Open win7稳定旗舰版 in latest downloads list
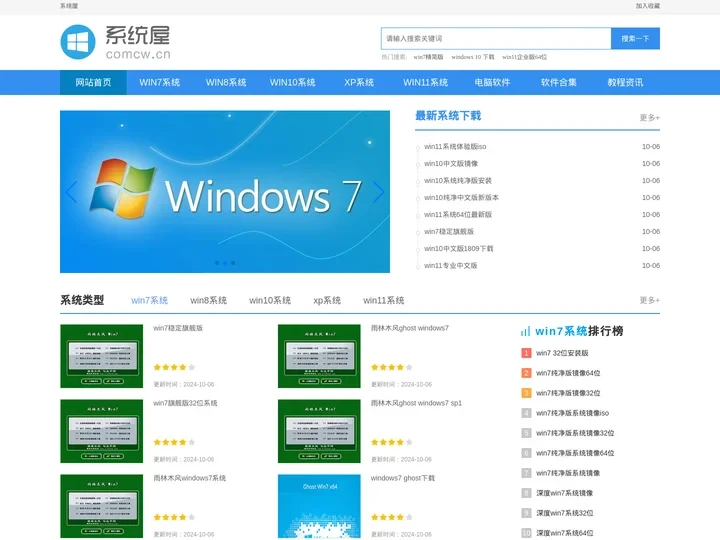720x540 pixels. coord(449,231)
